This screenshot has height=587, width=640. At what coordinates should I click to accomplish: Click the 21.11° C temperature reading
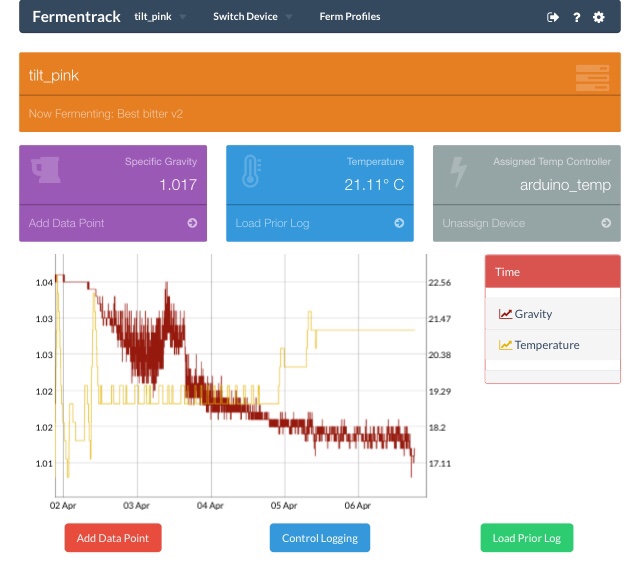click(x=374, y=185)
